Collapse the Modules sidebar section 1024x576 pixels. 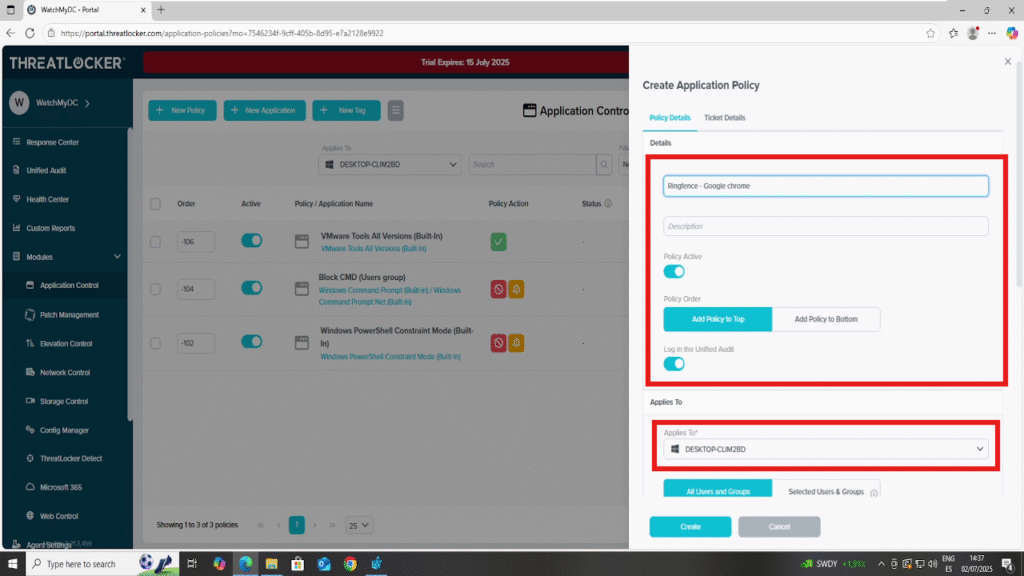click(117, 257)
